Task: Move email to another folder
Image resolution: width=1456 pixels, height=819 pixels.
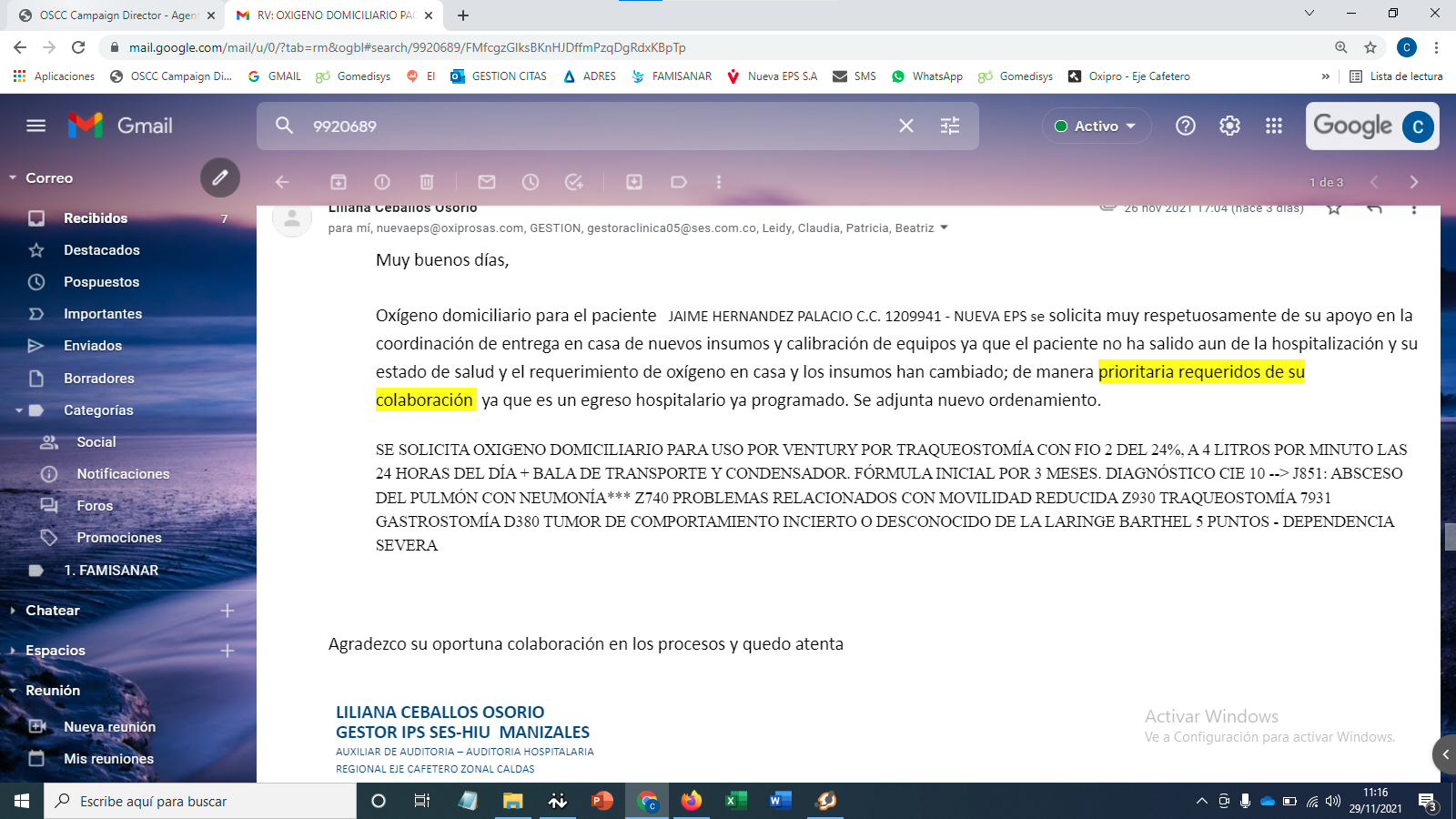Action: [634, 182]
